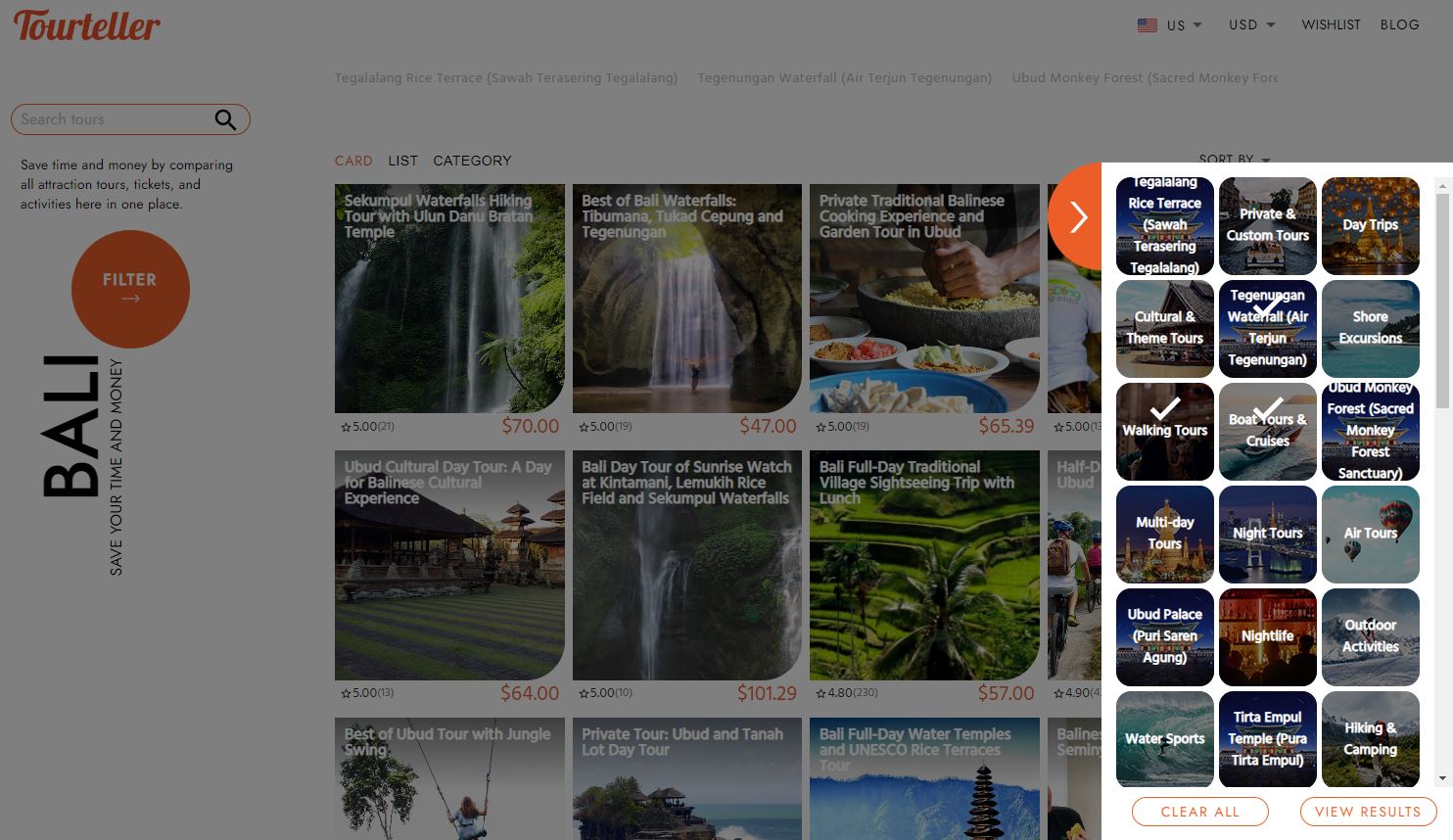Open the USD currency dropdown
Screen dimensions: 1453x840
(x=1252, y=24)
